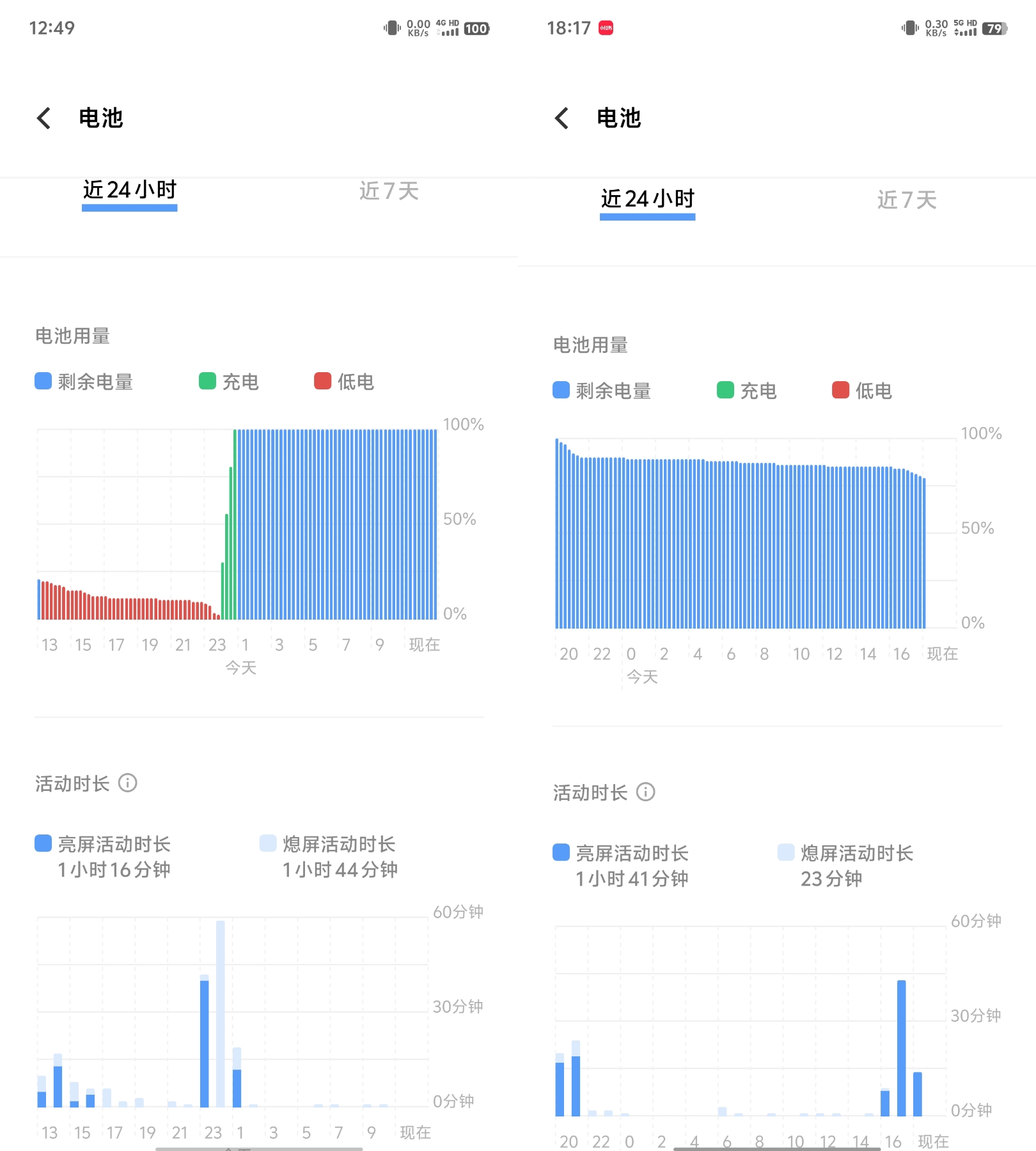Viewport: 1036px width, 1151px height.
Task: Tap 电池 page title on left screen
Action: coord(101,118)
